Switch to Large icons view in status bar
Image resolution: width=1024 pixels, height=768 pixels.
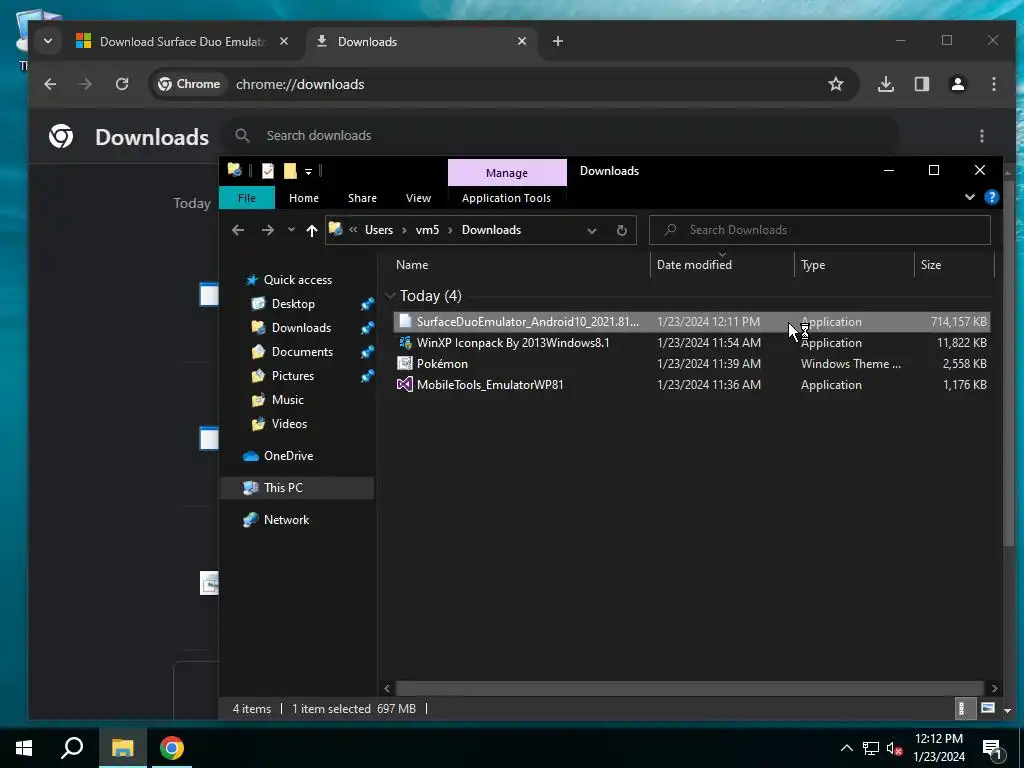tap(987, 709)
